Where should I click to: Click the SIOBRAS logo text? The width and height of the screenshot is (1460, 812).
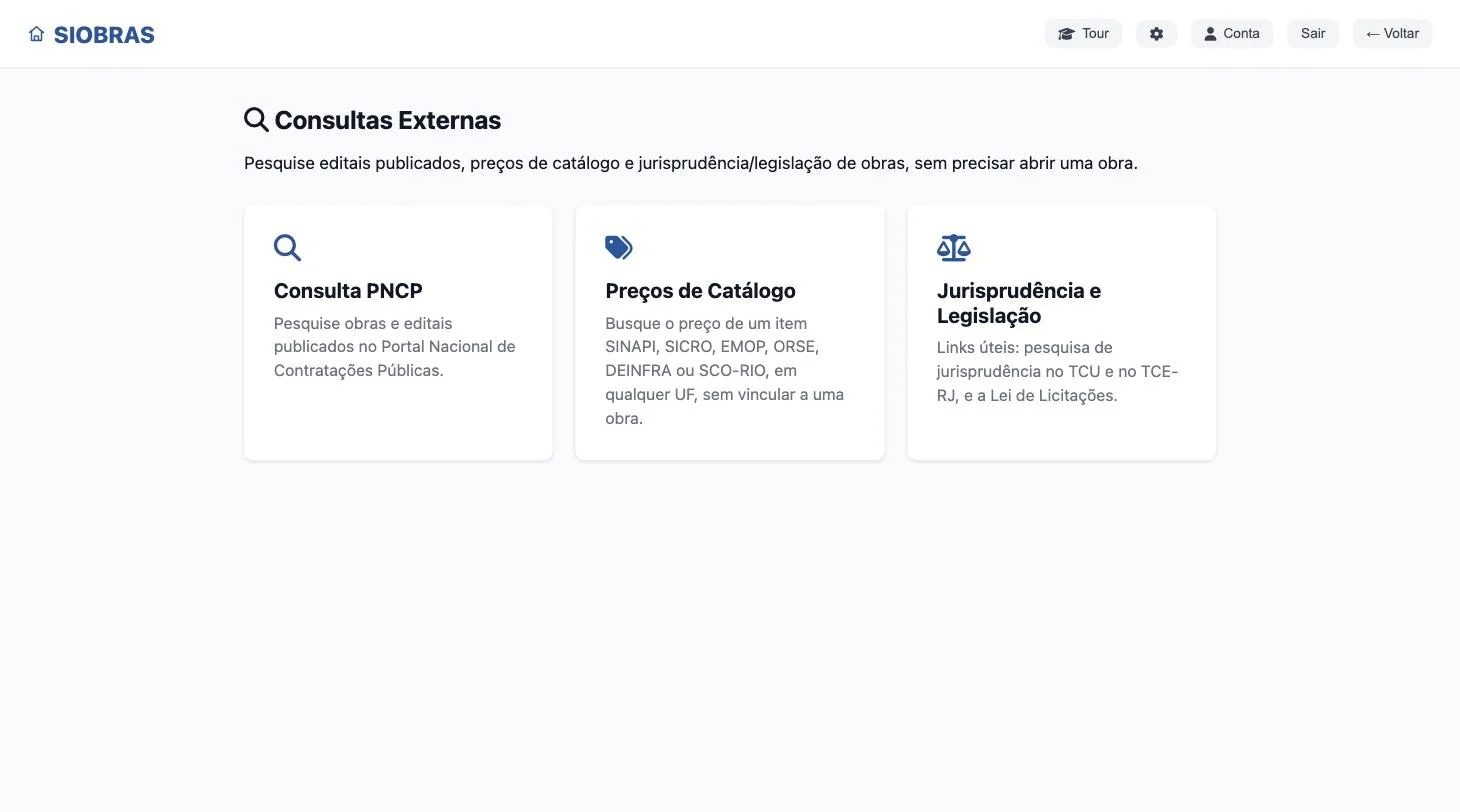click(104, 35)
